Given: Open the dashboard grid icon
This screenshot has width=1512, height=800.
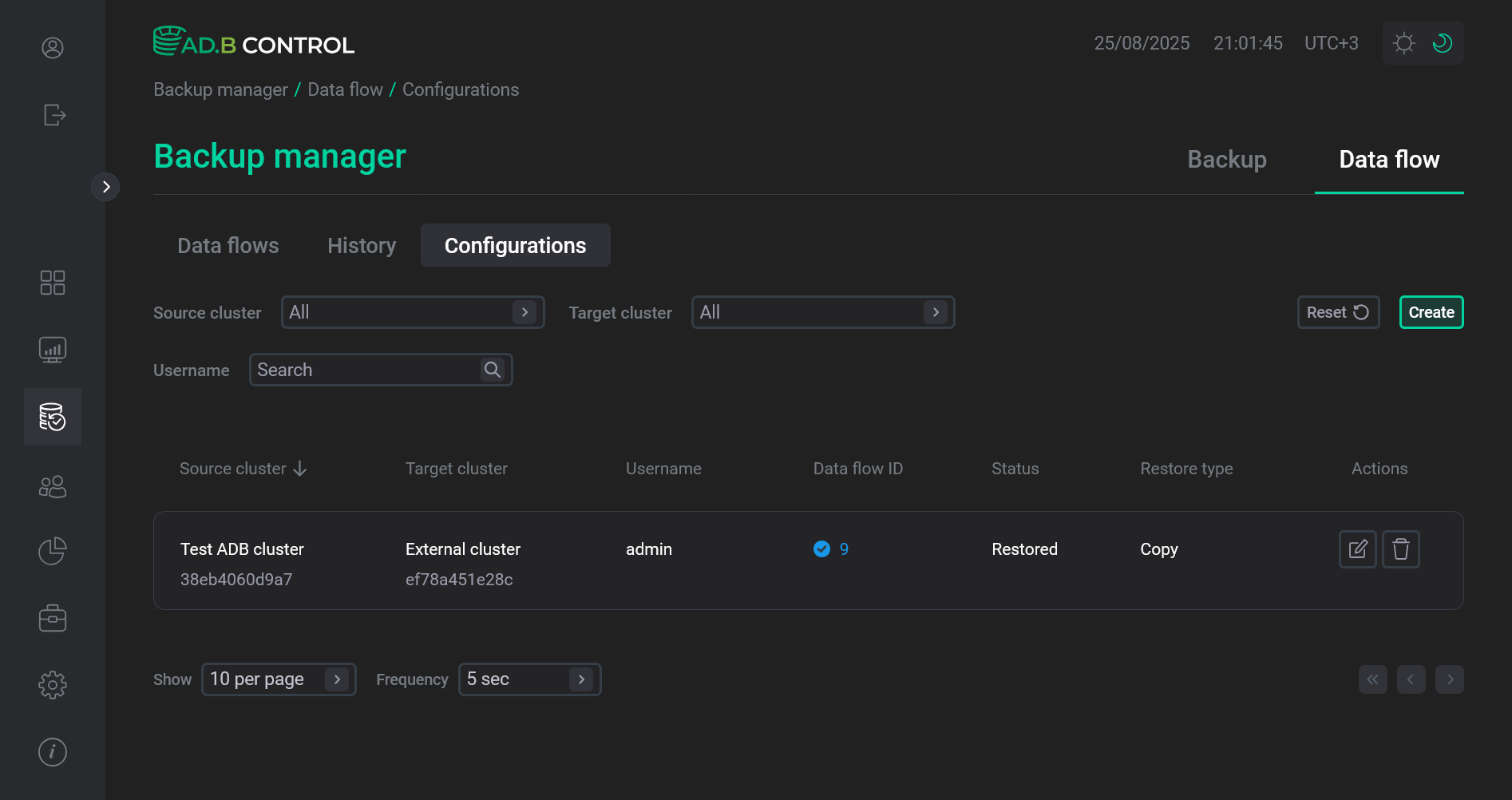Looking at the screenshot, I should pos(52,282).
